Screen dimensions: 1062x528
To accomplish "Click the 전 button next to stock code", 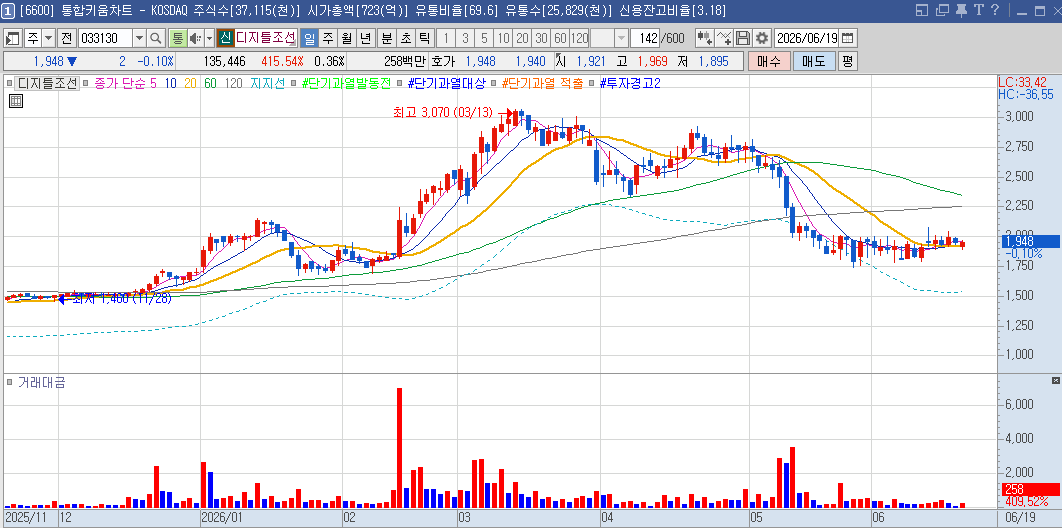I will click(x=66, y=38).
